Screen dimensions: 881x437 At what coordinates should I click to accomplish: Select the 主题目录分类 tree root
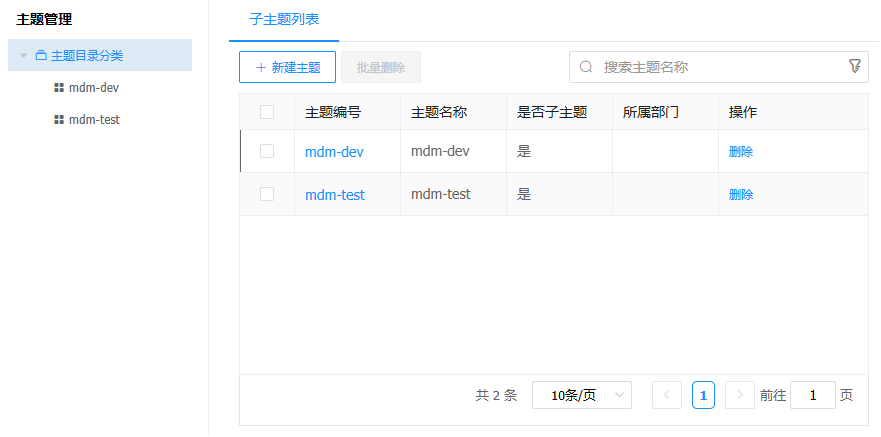(x=100, y=55)
